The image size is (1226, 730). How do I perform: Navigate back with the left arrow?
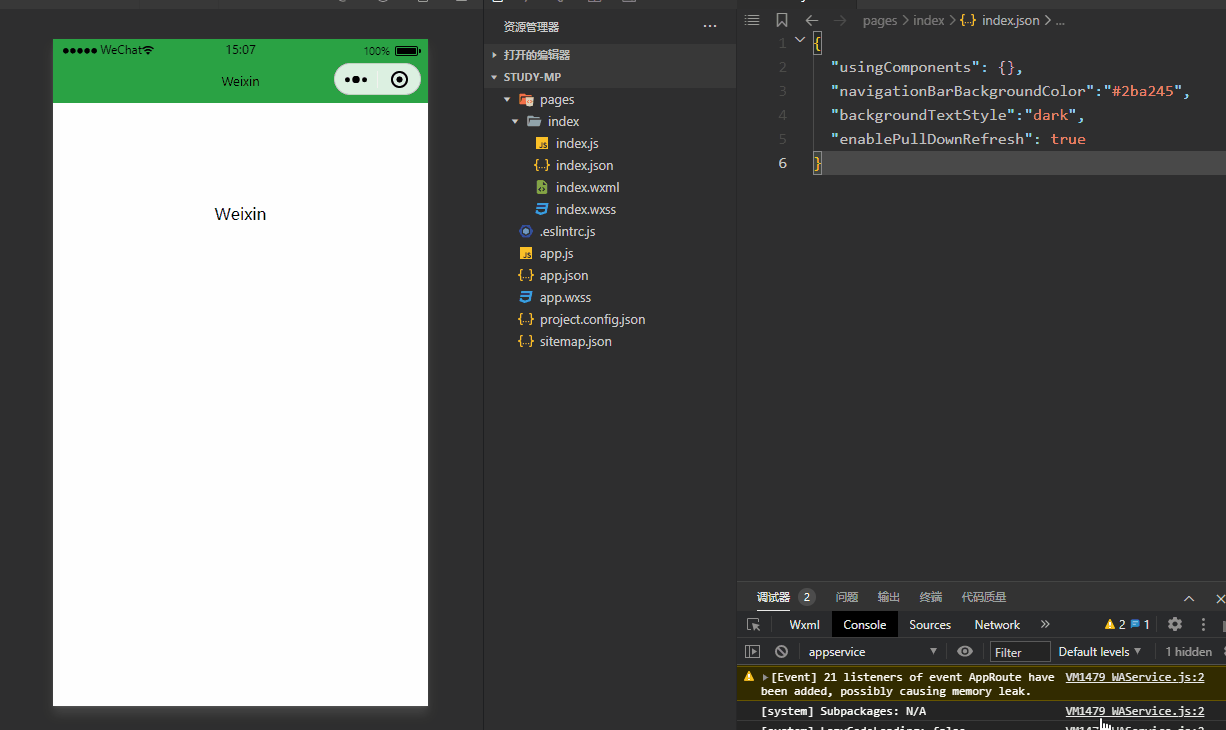pyautogui.click(x=812, y=20)
